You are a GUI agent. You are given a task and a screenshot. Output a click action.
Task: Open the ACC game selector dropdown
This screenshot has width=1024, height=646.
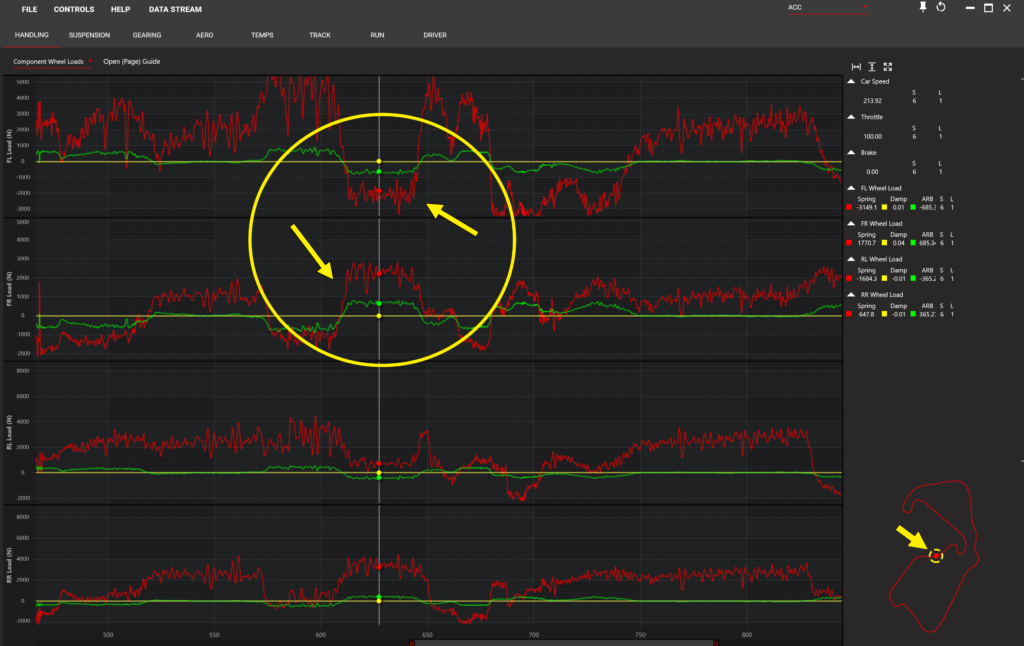[x=827, y=8]
